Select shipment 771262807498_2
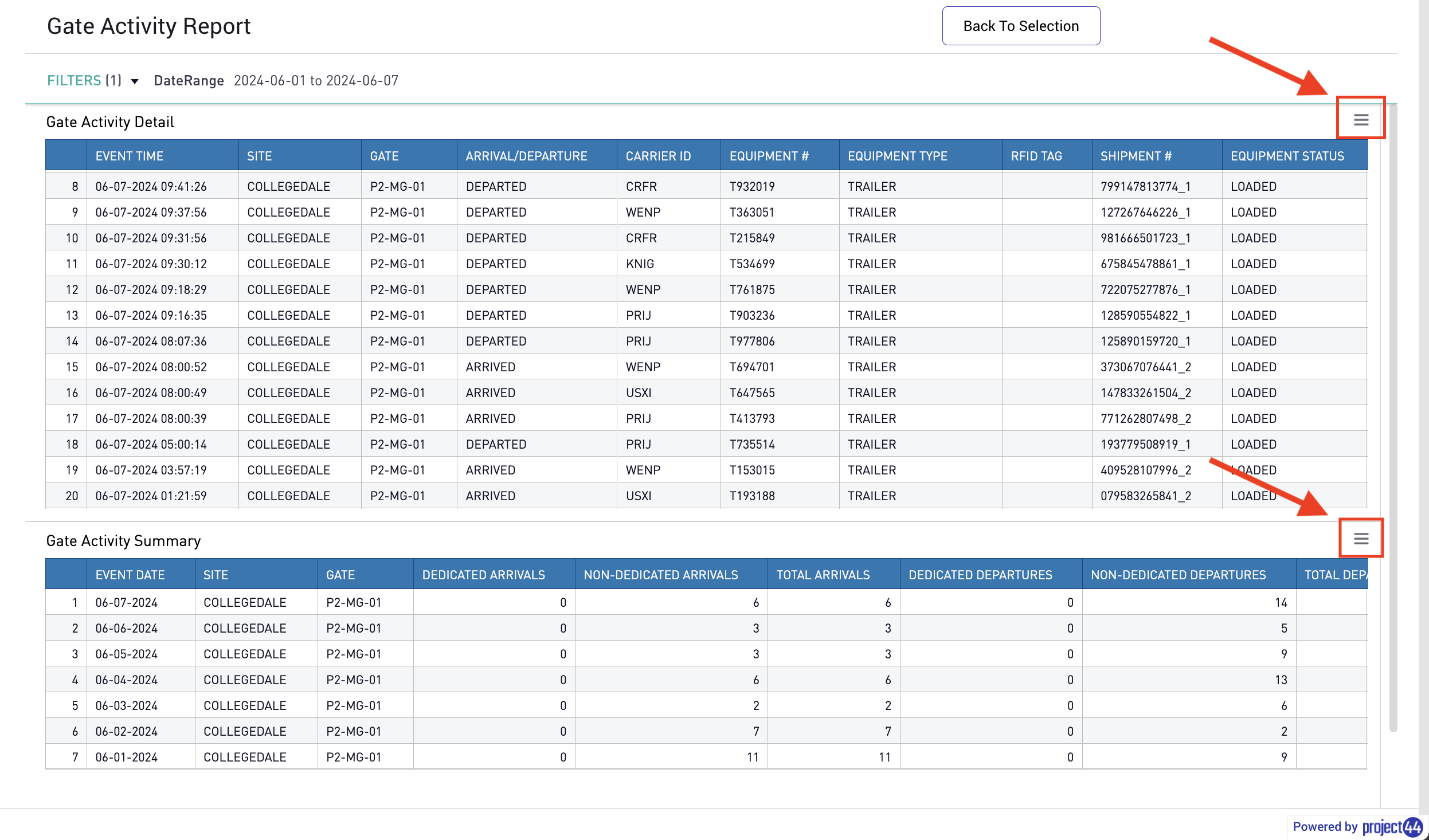This screenshot has width=1429, height=840. pos(1145,418)
